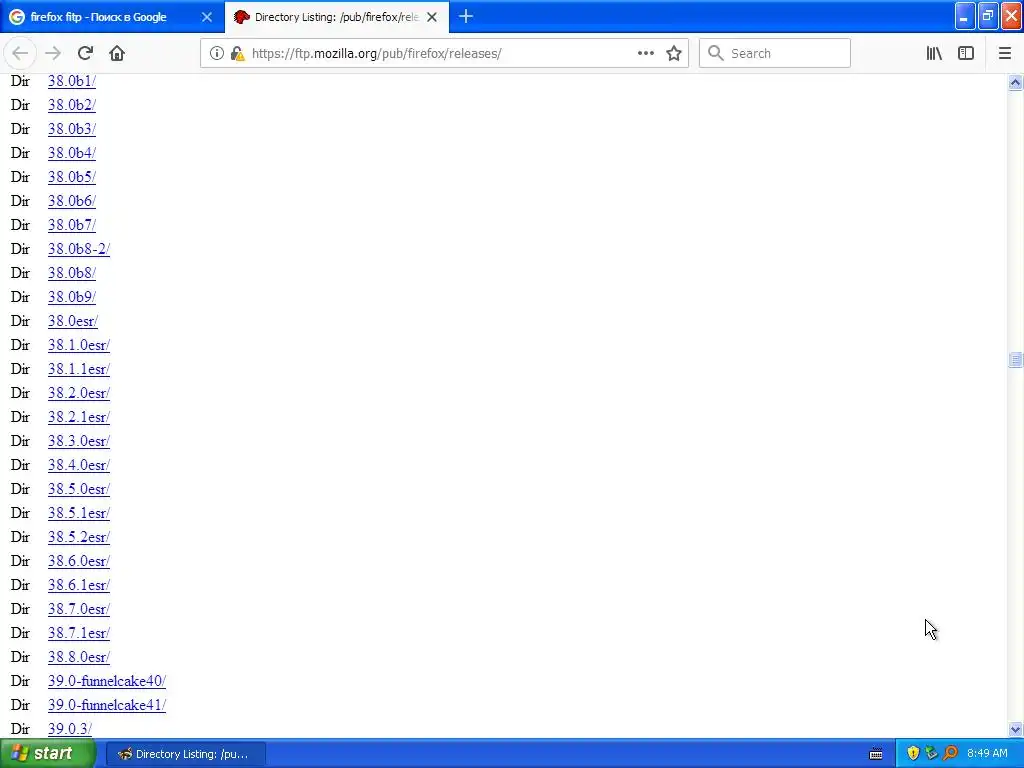
Task: Close the Google search tab
Action: coord(206,17)
